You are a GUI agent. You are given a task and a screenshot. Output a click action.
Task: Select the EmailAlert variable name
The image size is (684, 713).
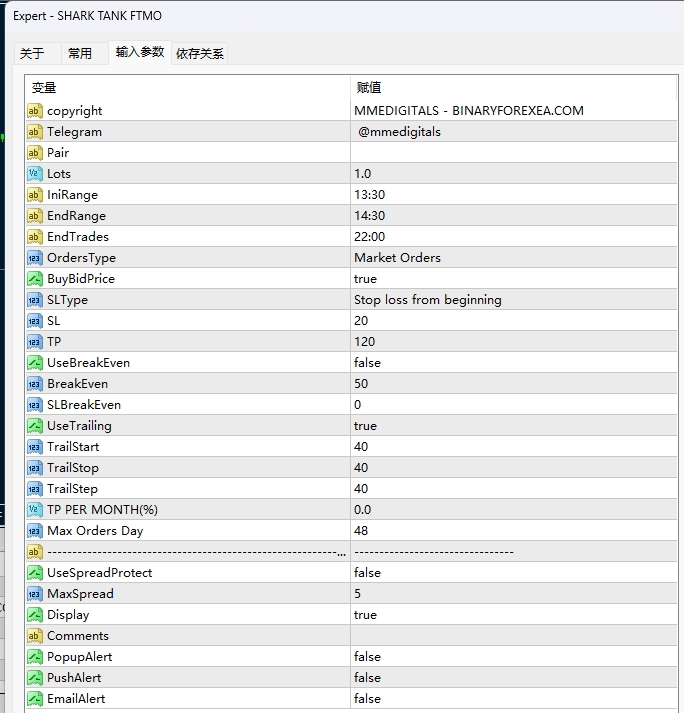[x=76, y=698]
